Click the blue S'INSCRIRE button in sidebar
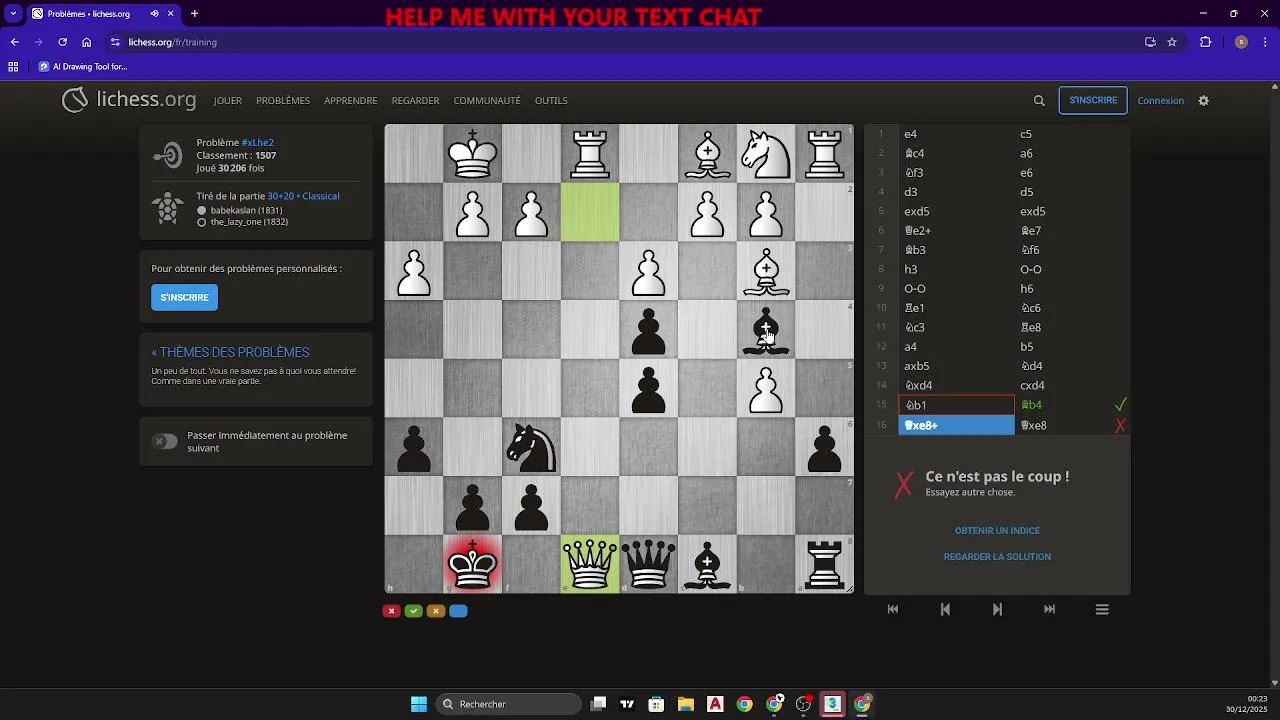 point(184,297)
